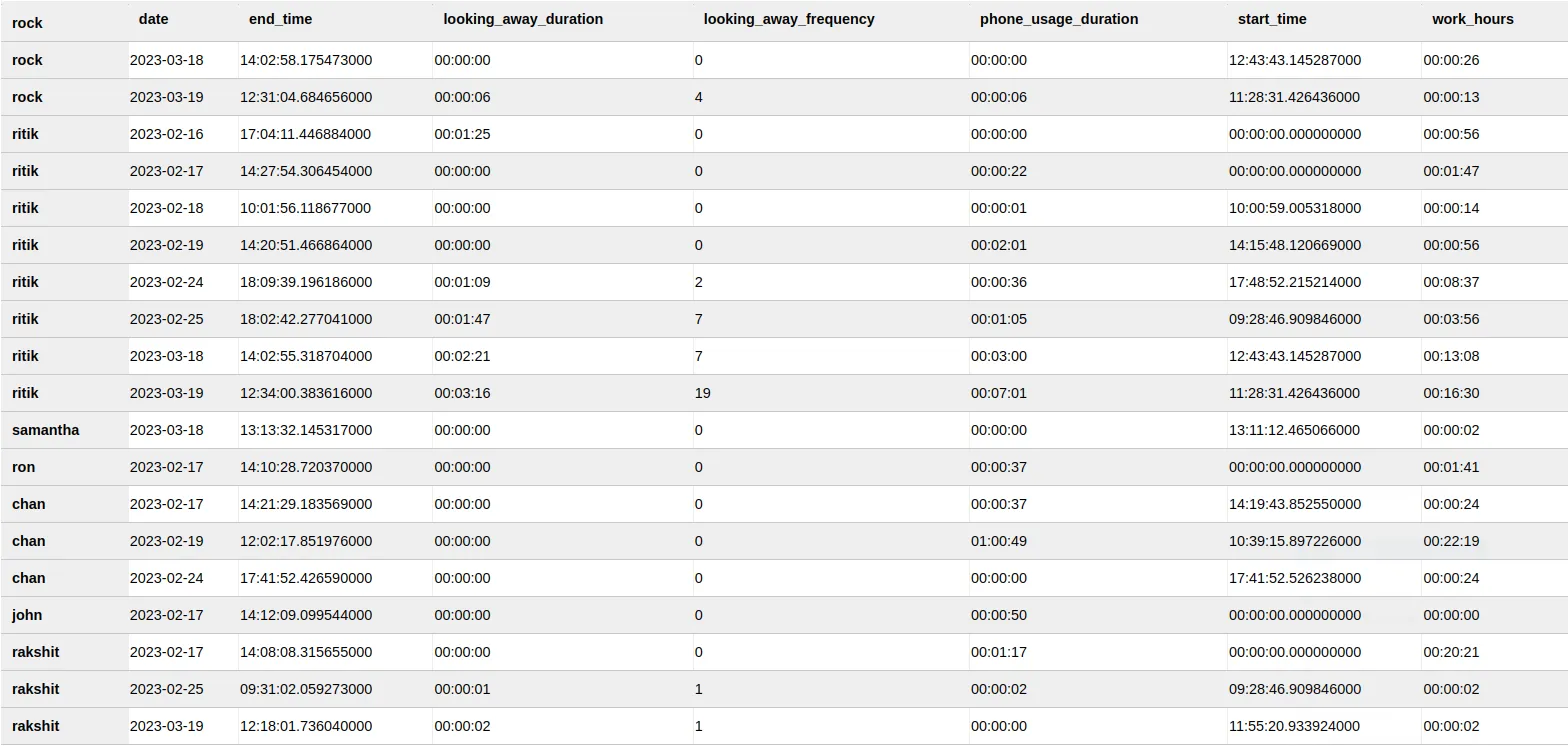
Task: Select the phone_usage_duration column header
Action: (x=1059, y=19)
